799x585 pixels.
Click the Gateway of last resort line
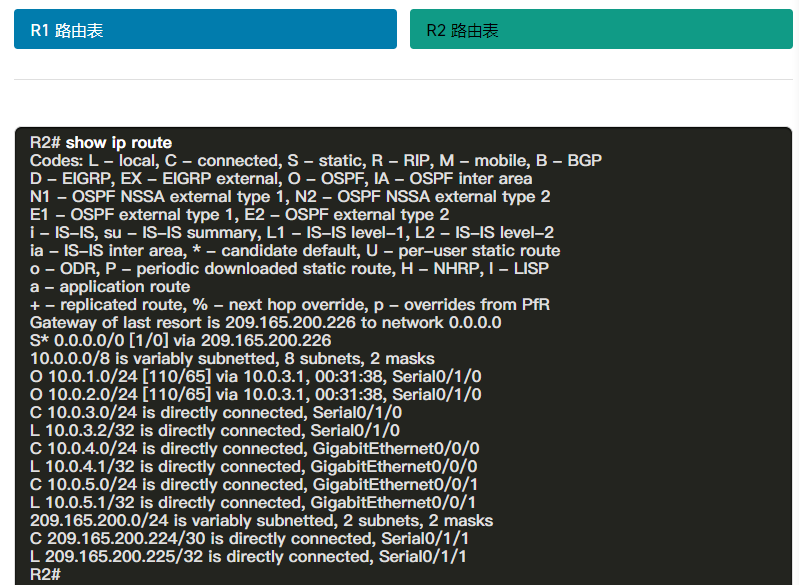pyautogui.click(x=265, y=323)
